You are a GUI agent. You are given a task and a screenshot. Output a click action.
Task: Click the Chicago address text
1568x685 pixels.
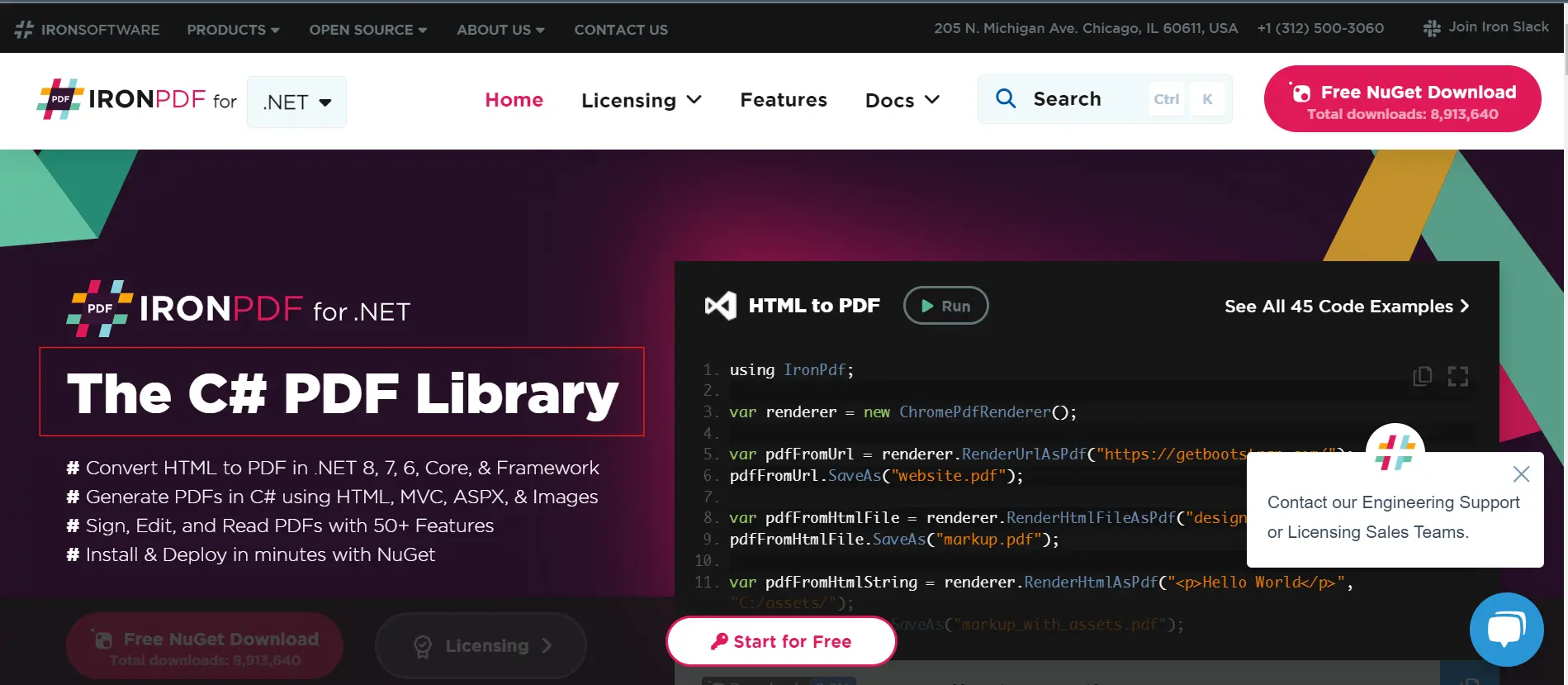1086,28
